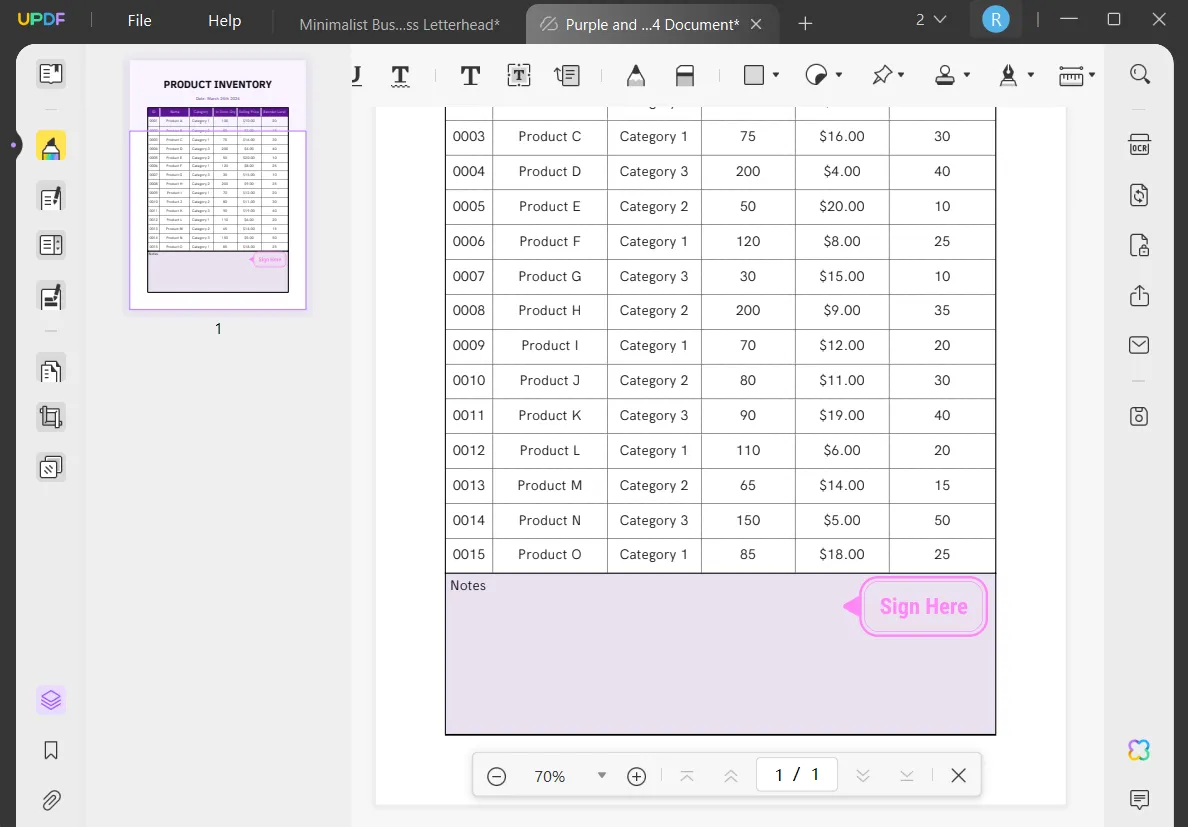This screenshot has height=827, width=1188.
Task: Select the Pin attachment tool
Action: coord(882,75)
